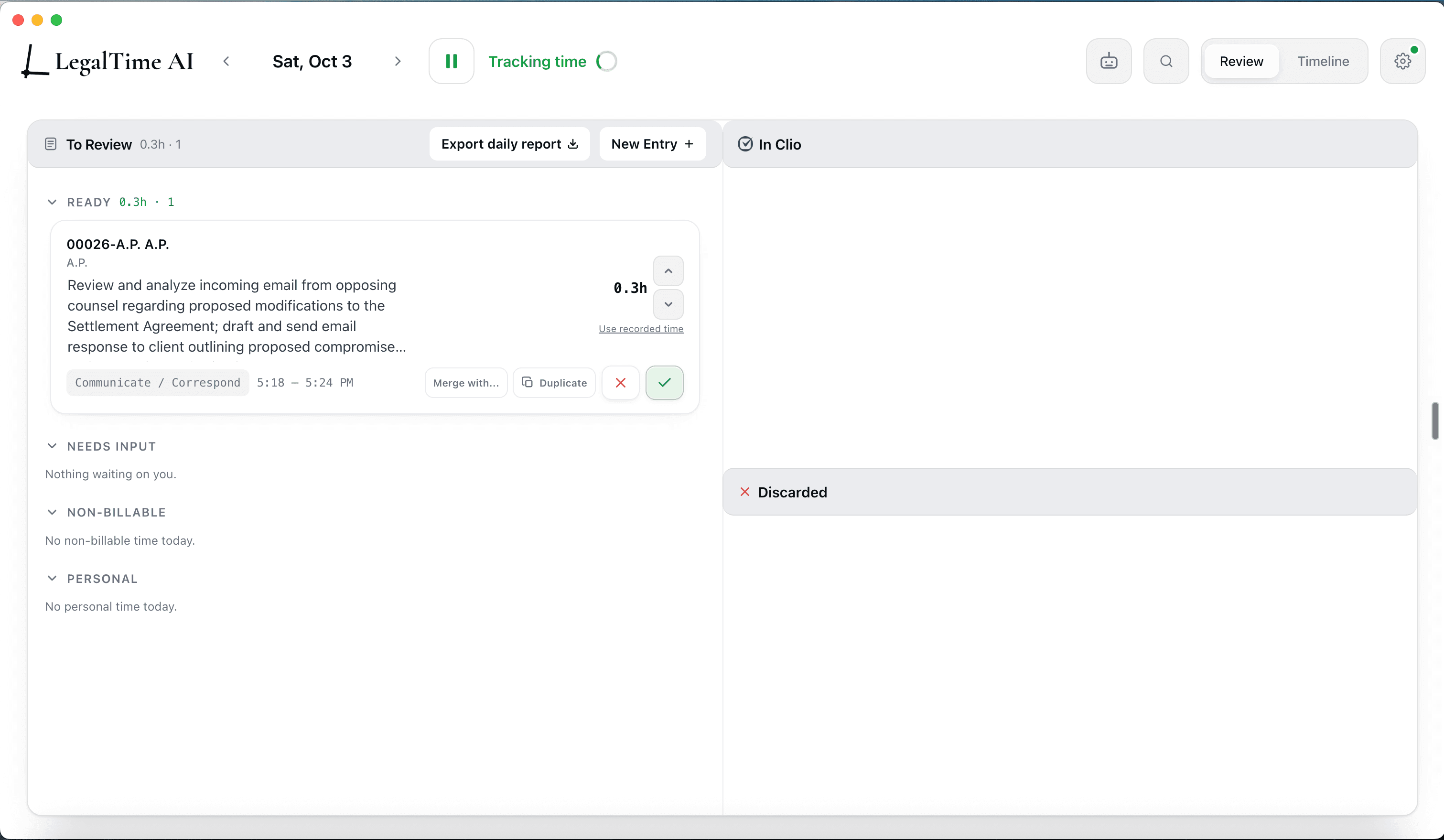Collapse the PERSONAL section
This screenshot has width=1444, height=840.
pyautogui.click(x=52, y=579)
